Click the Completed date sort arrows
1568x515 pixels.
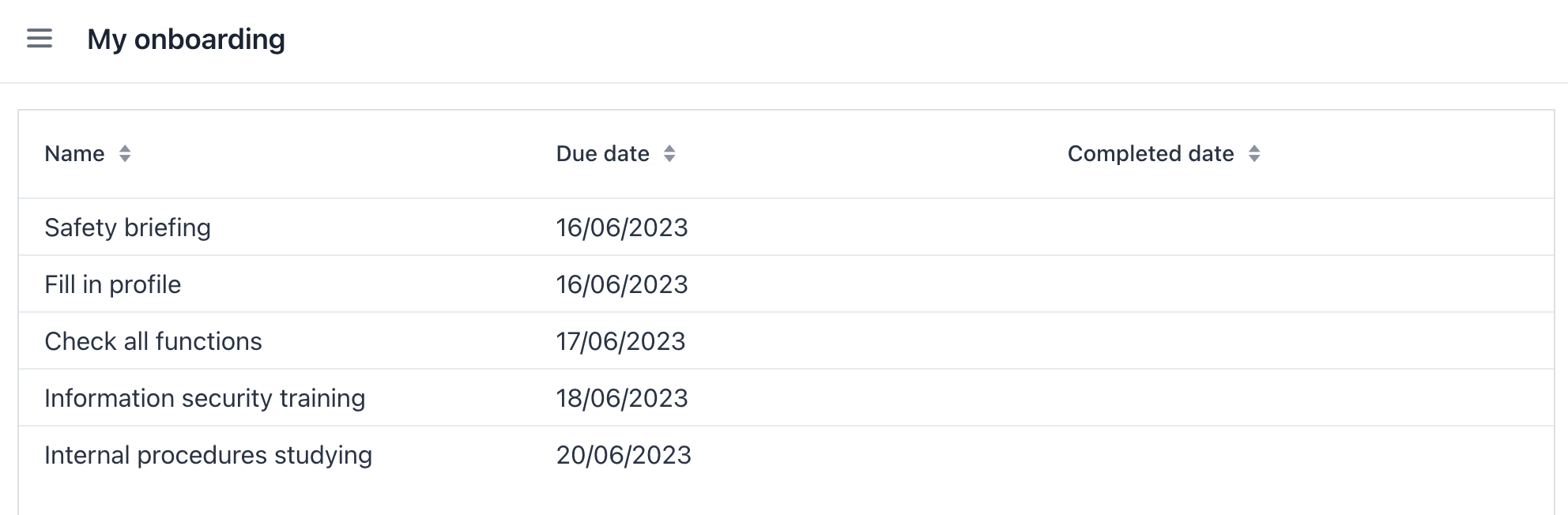(1254, 154)
